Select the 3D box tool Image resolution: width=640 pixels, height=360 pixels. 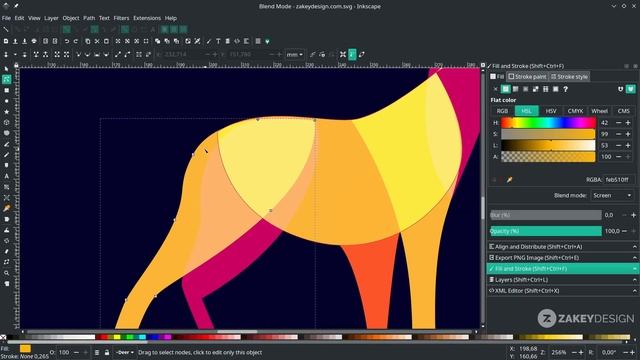6,122
